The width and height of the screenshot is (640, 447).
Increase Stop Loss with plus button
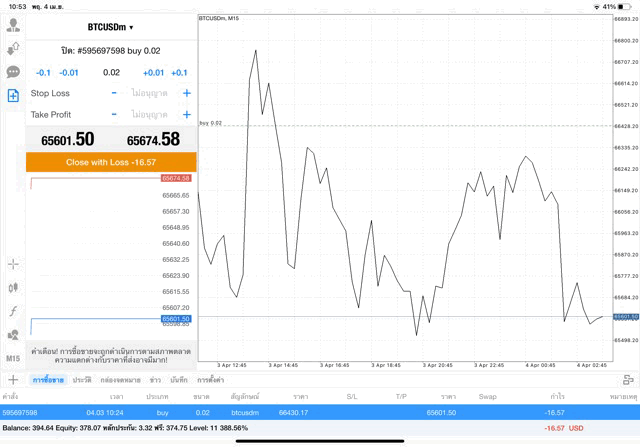coord(186,93)
